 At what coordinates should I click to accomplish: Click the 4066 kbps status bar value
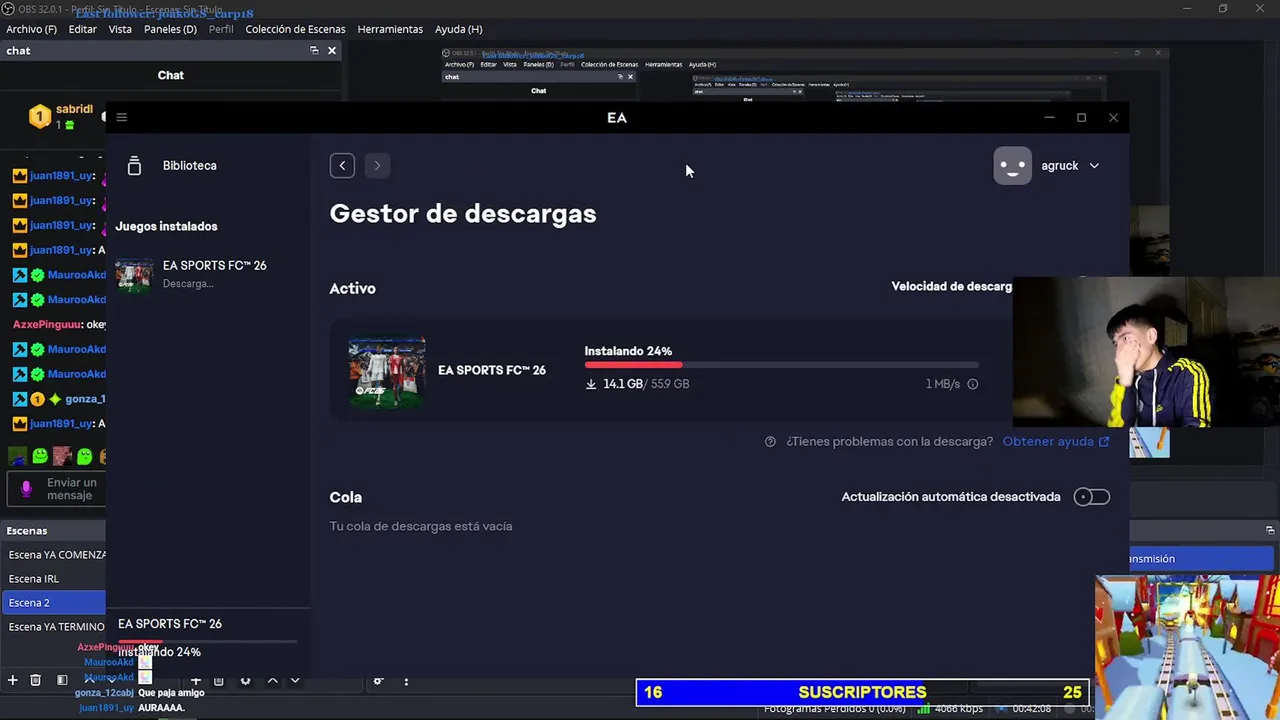958,709
